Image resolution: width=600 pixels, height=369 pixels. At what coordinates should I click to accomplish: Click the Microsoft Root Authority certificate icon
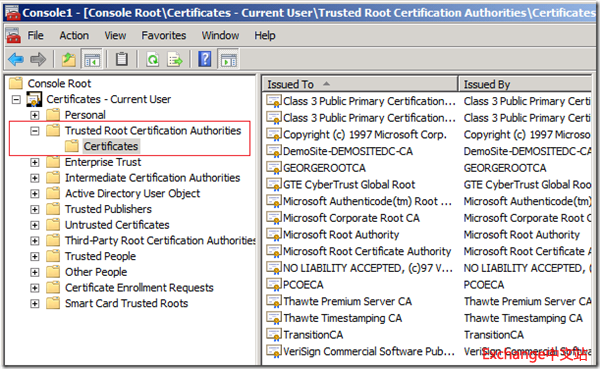pyautogui.click(x=274, y=234)
